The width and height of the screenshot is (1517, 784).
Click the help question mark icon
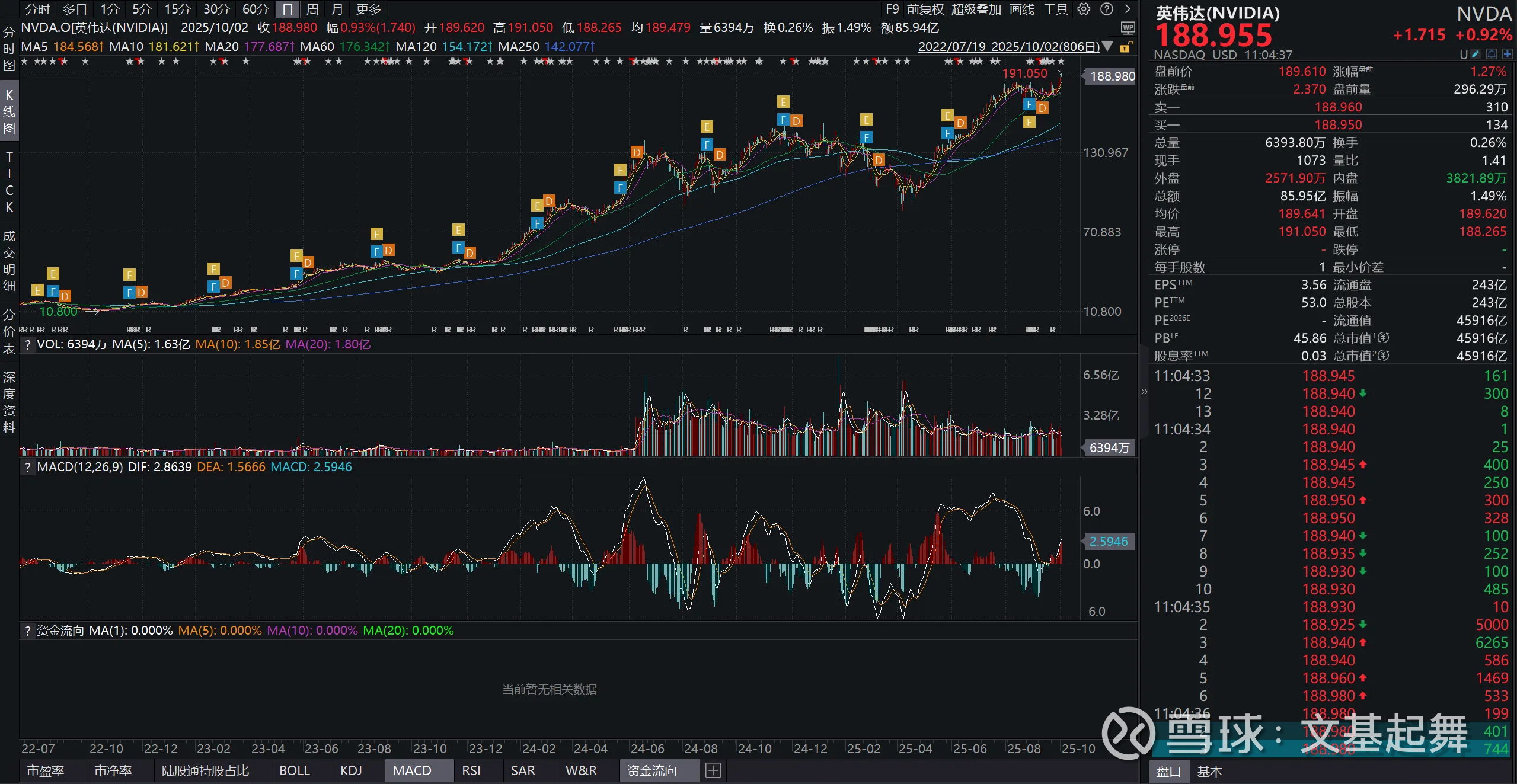1106,9
